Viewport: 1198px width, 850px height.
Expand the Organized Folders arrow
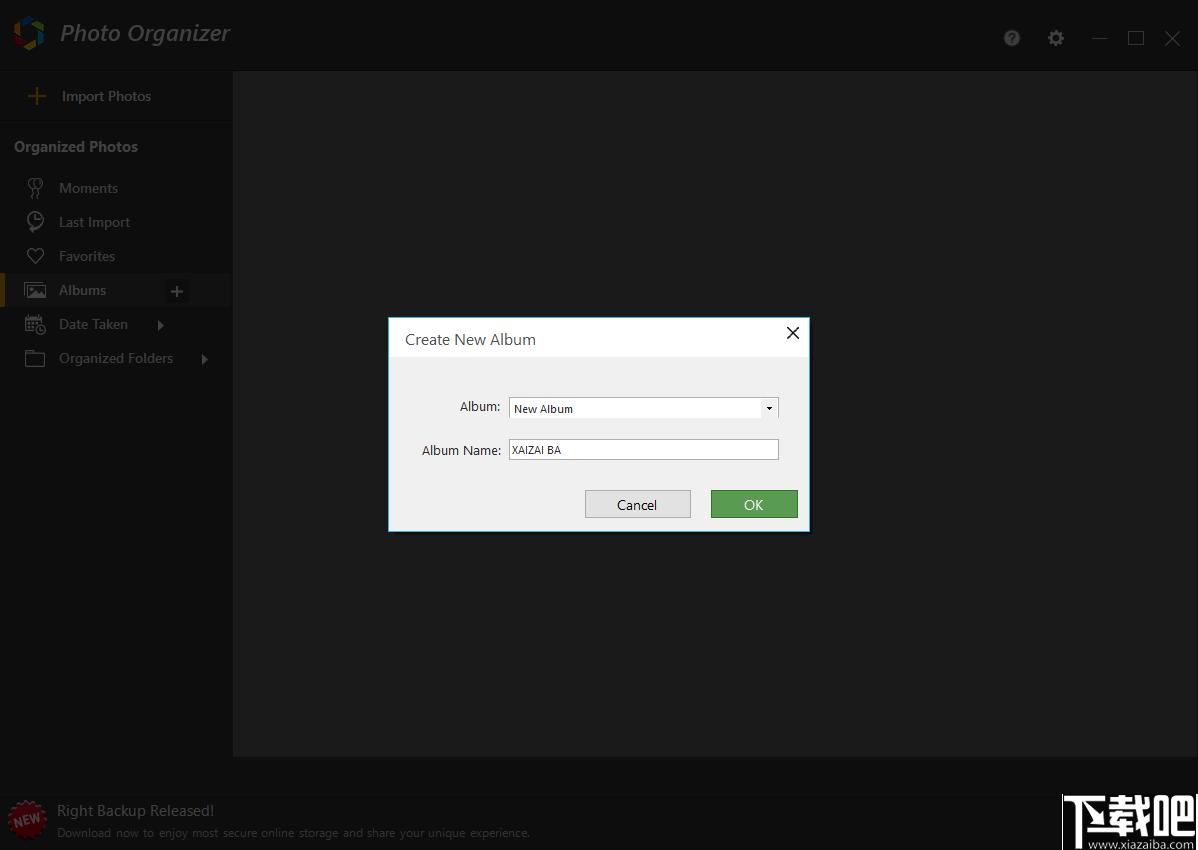(205, 359)
